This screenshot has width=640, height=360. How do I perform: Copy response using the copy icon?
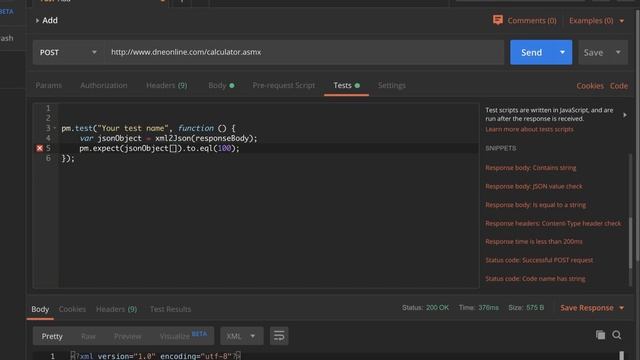[600, 335]
